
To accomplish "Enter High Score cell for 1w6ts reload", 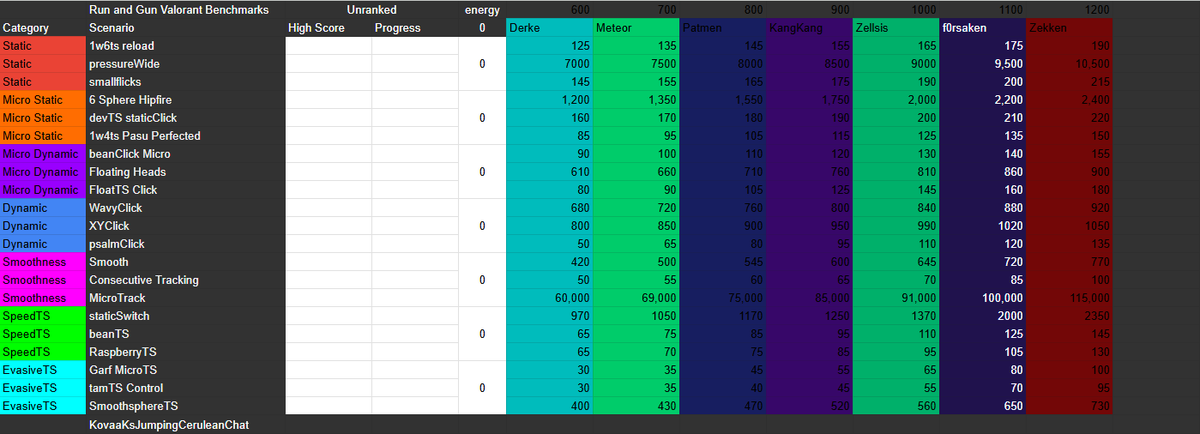I will click(329, 45).
